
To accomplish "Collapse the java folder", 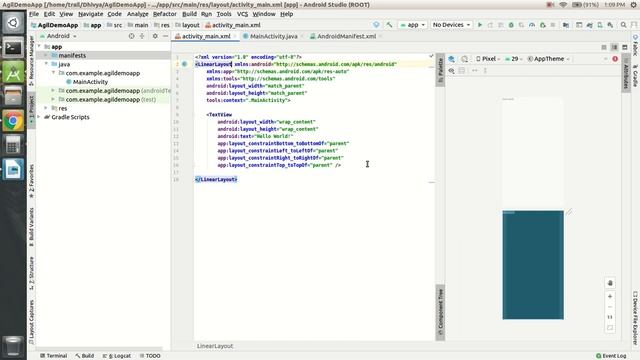I will click(46, 64).
